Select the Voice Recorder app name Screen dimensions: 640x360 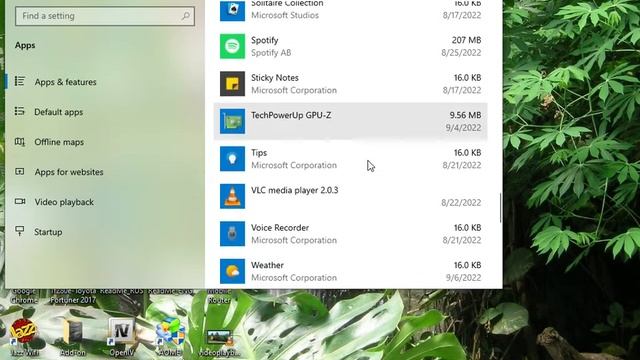[280, 228]
